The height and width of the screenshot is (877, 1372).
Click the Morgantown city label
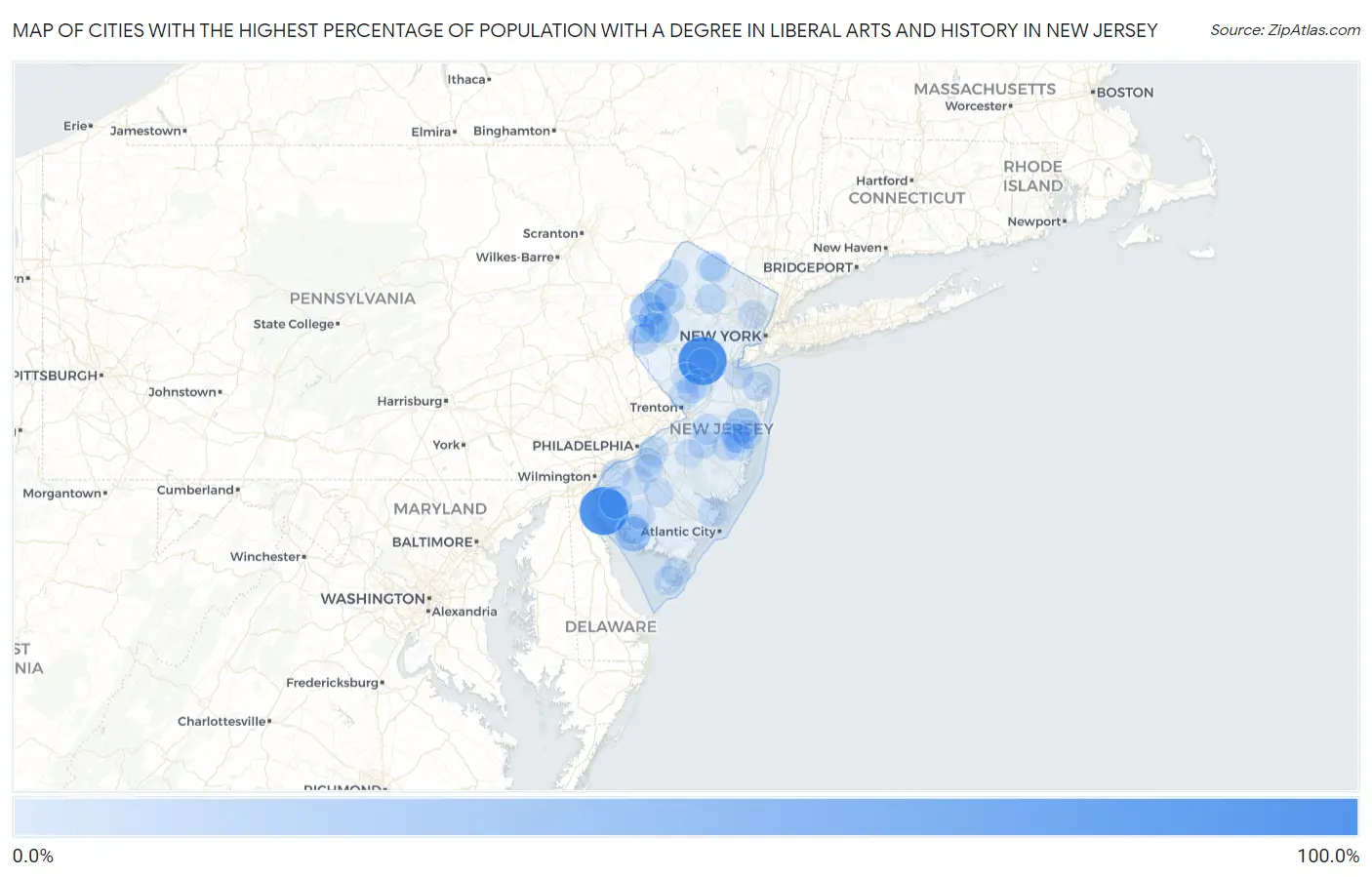coord(62,494)
